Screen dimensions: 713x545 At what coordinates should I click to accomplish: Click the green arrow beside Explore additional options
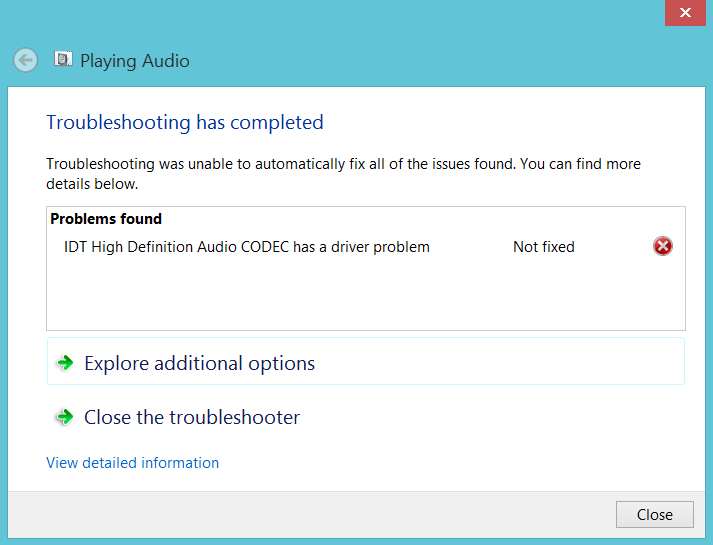[65, 363]
